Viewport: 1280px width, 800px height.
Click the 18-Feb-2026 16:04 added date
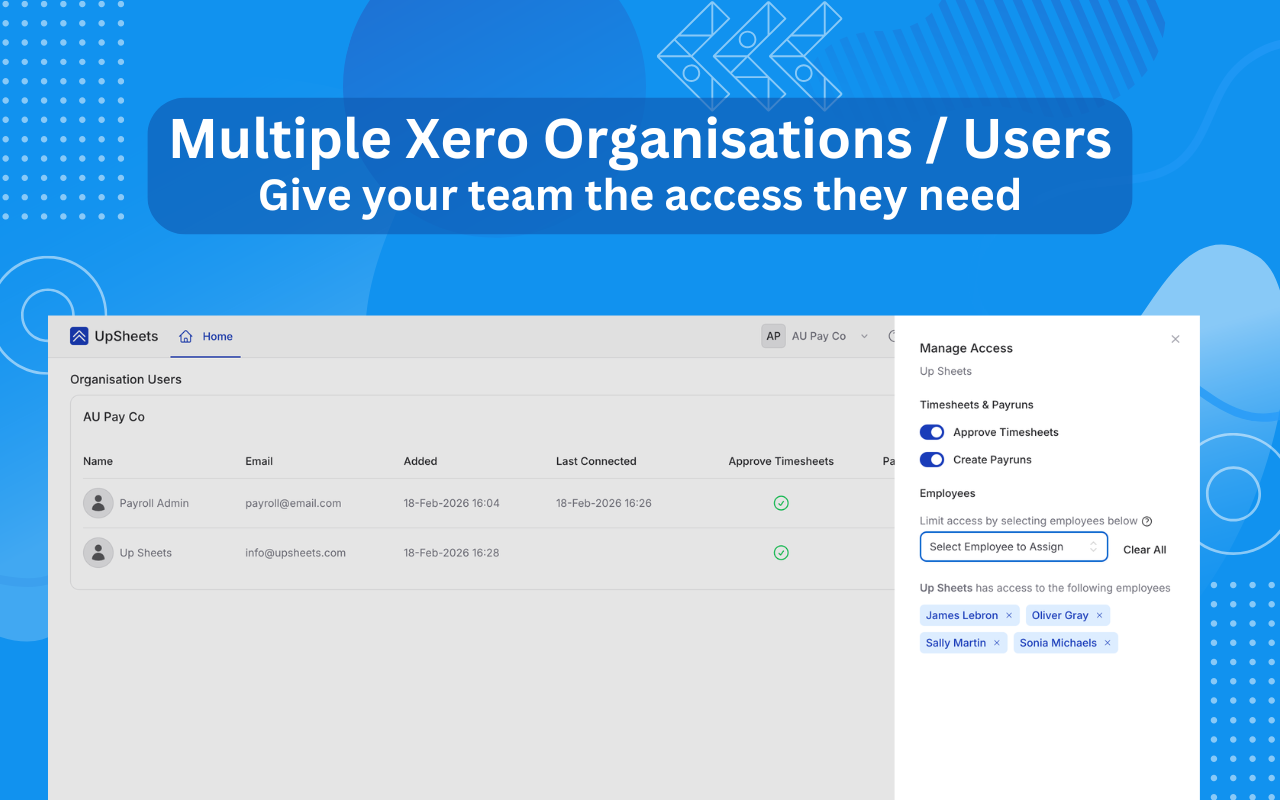(x=451, y=503)
